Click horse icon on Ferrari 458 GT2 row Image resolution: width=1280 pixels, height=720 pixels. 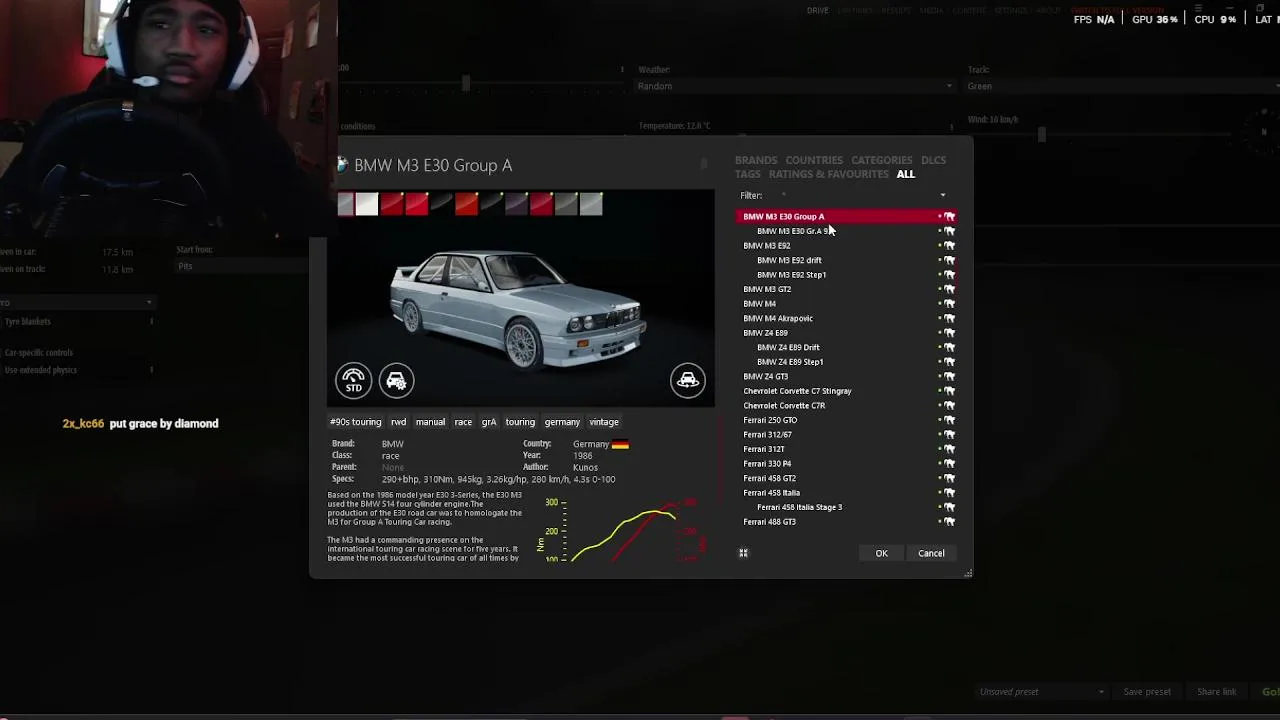[x=949, y=478]
